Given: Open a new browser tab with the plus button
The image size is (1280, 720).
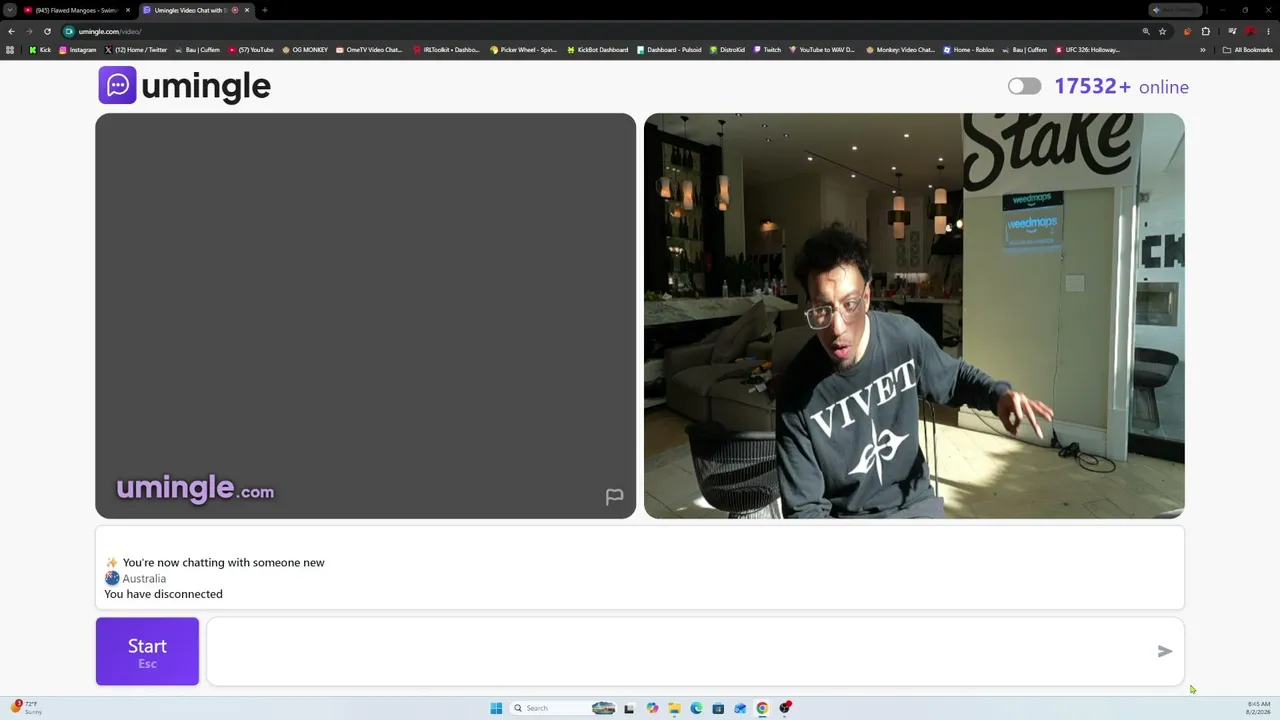Looking at the screenshot, I should coord(264,10).
